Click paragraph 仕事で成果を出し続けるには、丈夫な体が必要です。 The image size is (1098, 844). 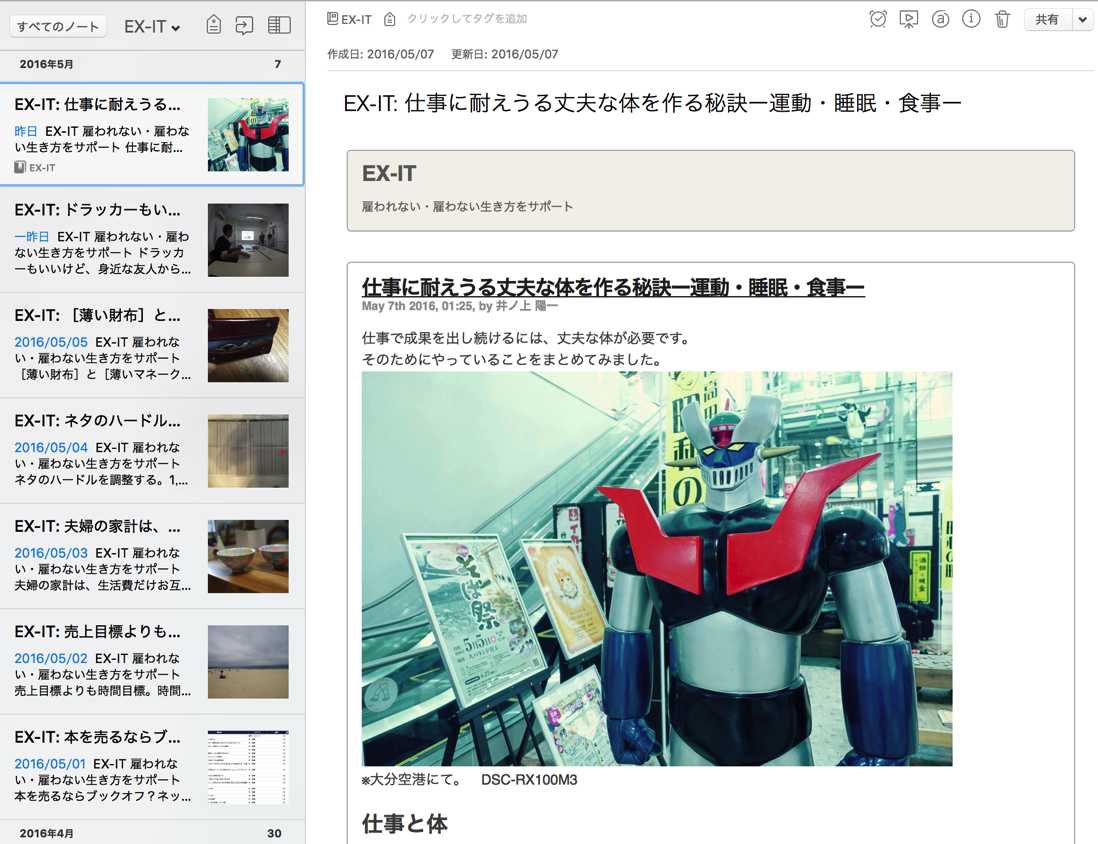click(x=527, y=338)
